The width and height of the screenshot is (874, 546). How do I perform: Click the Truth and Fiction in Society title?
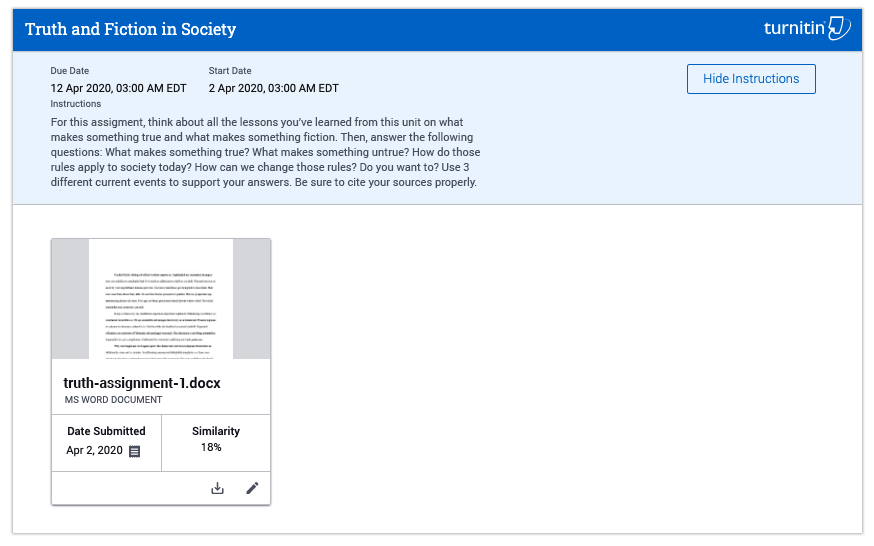click(130, 29)
